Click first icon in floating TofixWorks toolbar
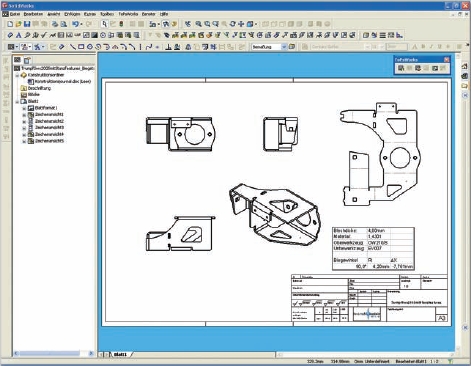The width and height of the screenshot is (471, 366). click(401, 68)
